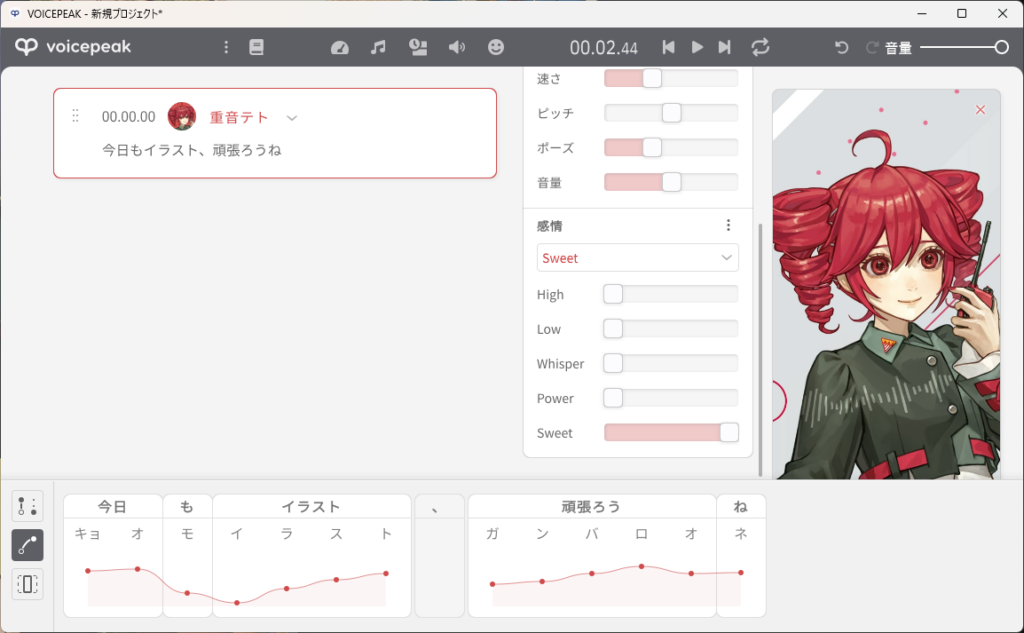This screenshot has height=633, width=1024.
Task: Click the playback time 00.02.44
Action: [x=603, y=48]
